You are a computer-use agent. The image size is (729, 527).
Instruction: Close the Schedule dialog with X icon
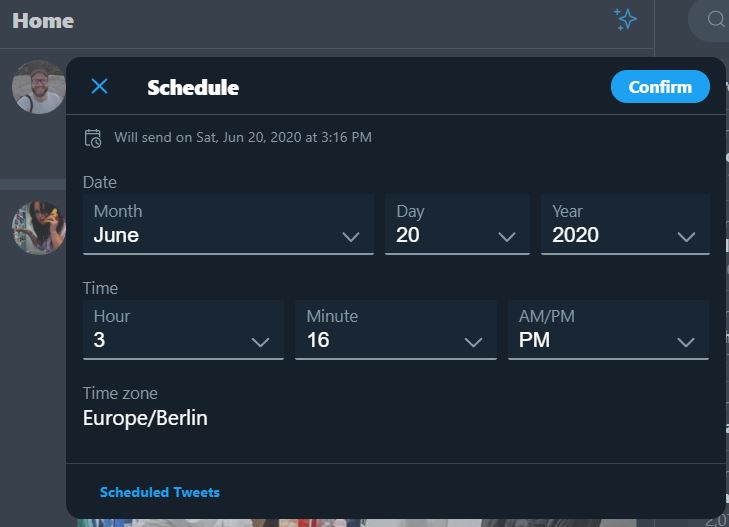pos(99,87)
